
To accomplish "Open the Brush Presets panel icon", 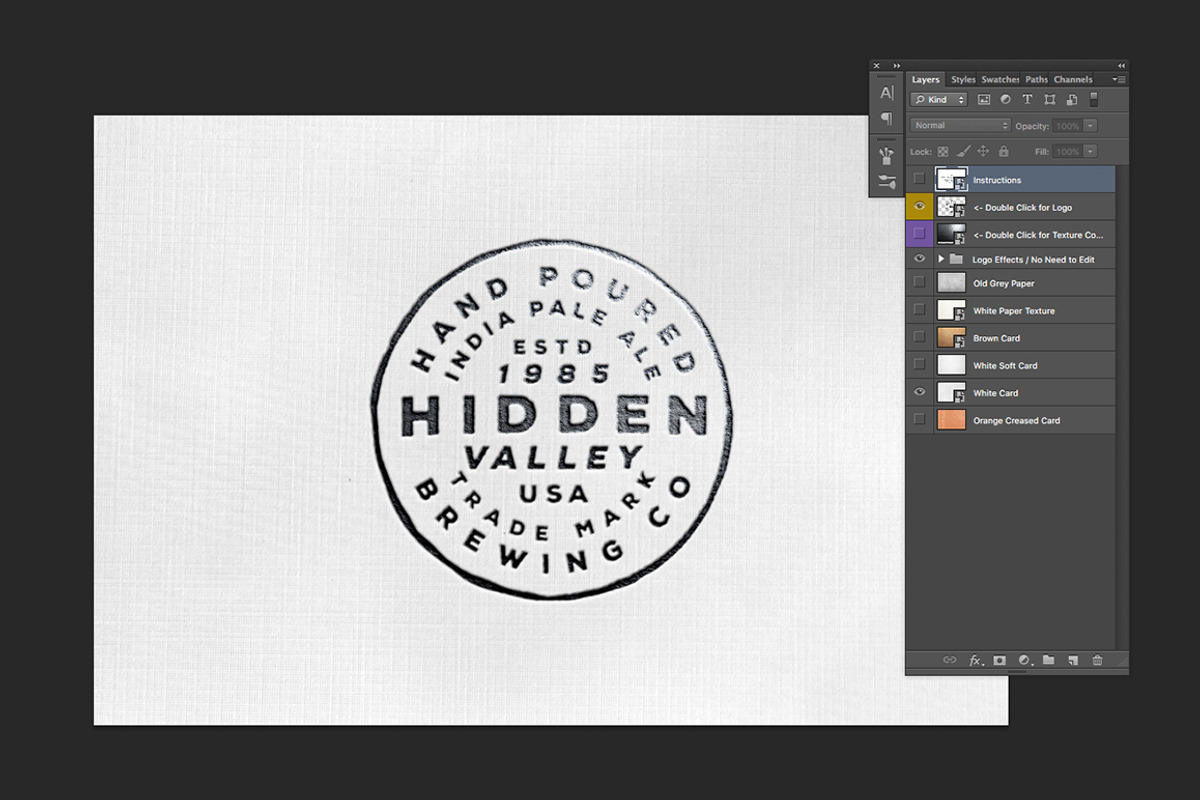I will pyautogui.click(x=886, y=181).
